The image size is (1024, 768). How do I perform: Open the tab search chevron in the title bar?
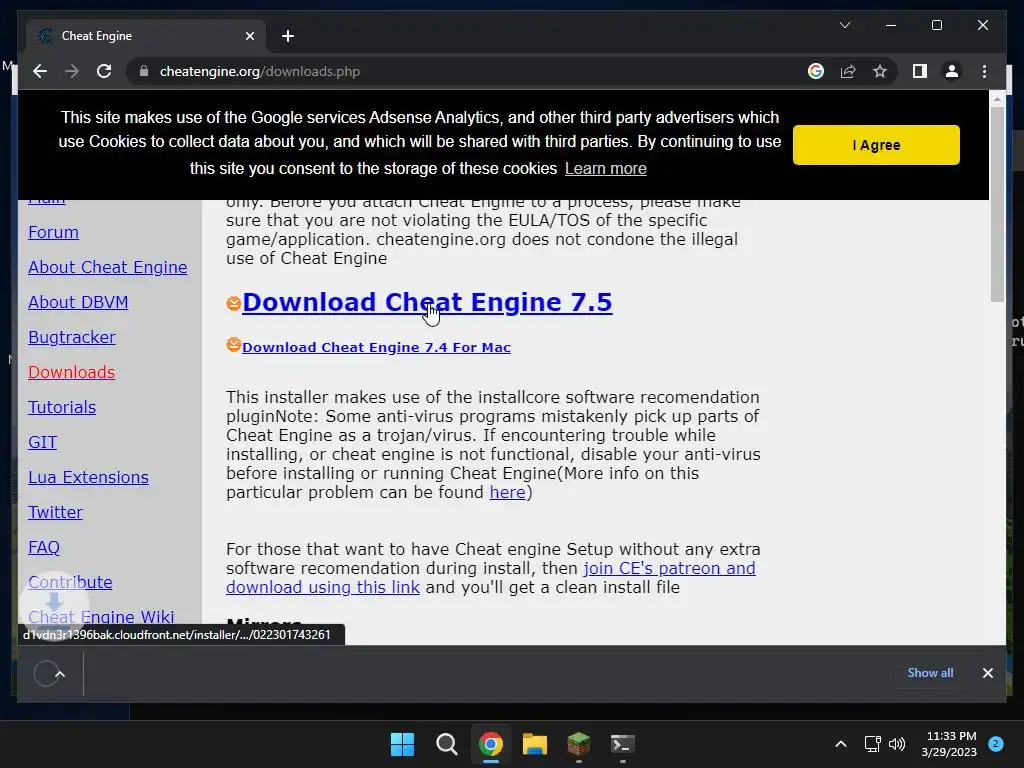(844, 25)
